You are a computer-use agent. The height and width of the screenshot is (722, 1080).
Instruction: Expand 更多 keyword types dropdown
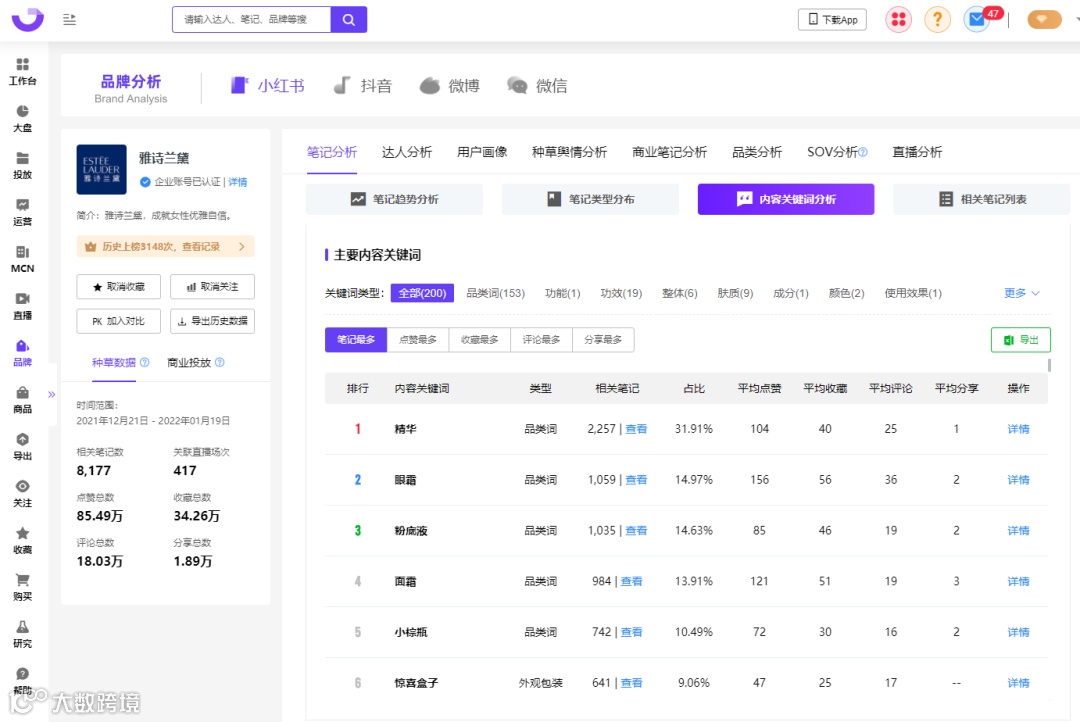point(1021,293)
